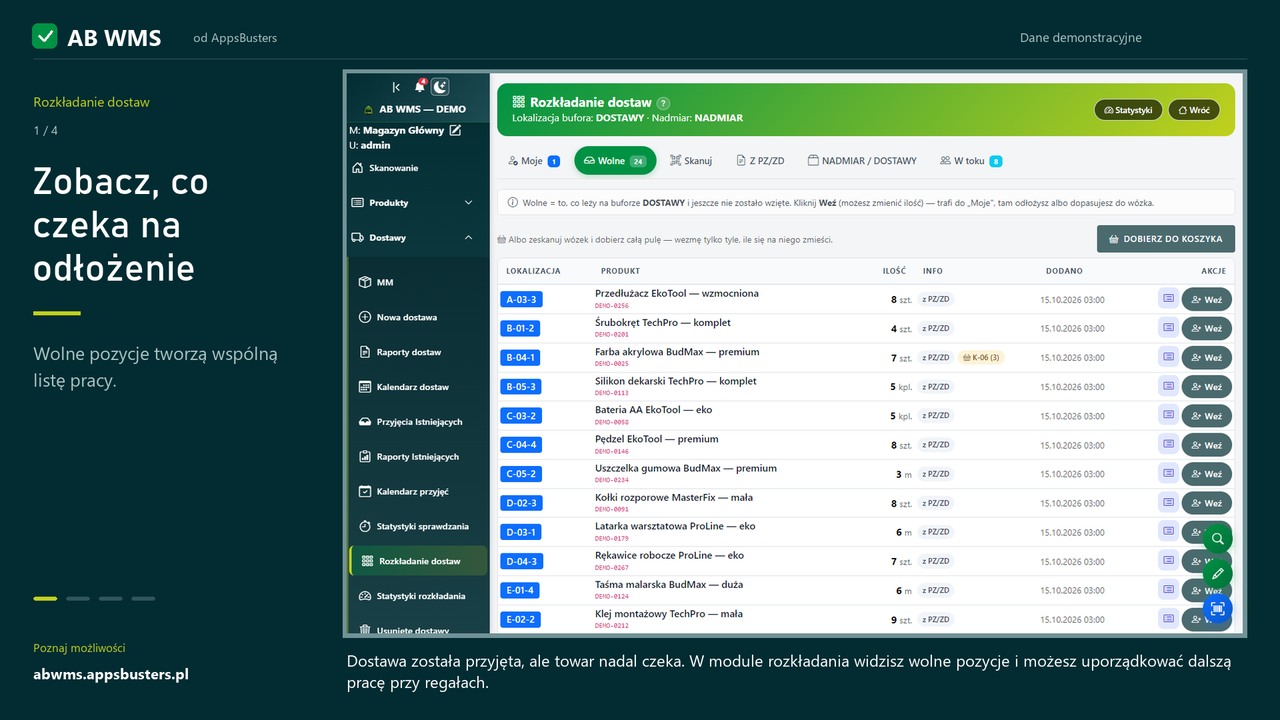This screenshot has height=720, width=1280.
Task: Click Weź for Farba akrylowa BudMax row
Action: click(x=1207, y=357)
